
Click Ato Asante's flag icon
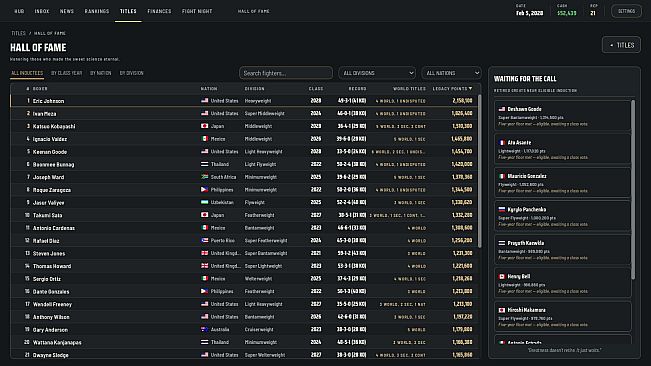pyautogui.click(x=502, y=142)
